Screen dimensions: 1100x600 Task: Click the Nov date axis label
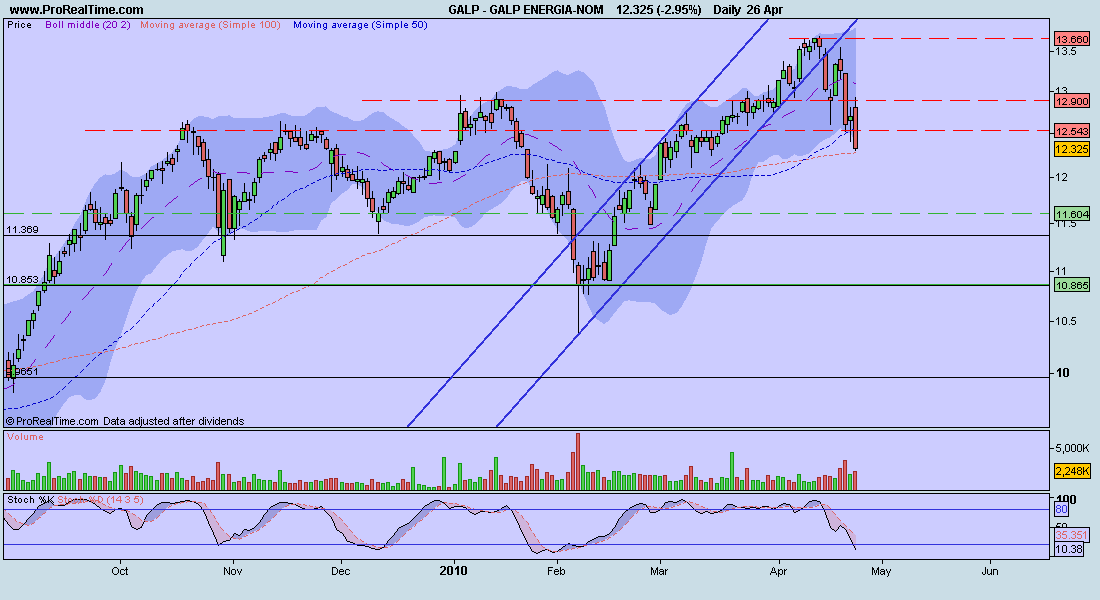click(x=232, y=571)
